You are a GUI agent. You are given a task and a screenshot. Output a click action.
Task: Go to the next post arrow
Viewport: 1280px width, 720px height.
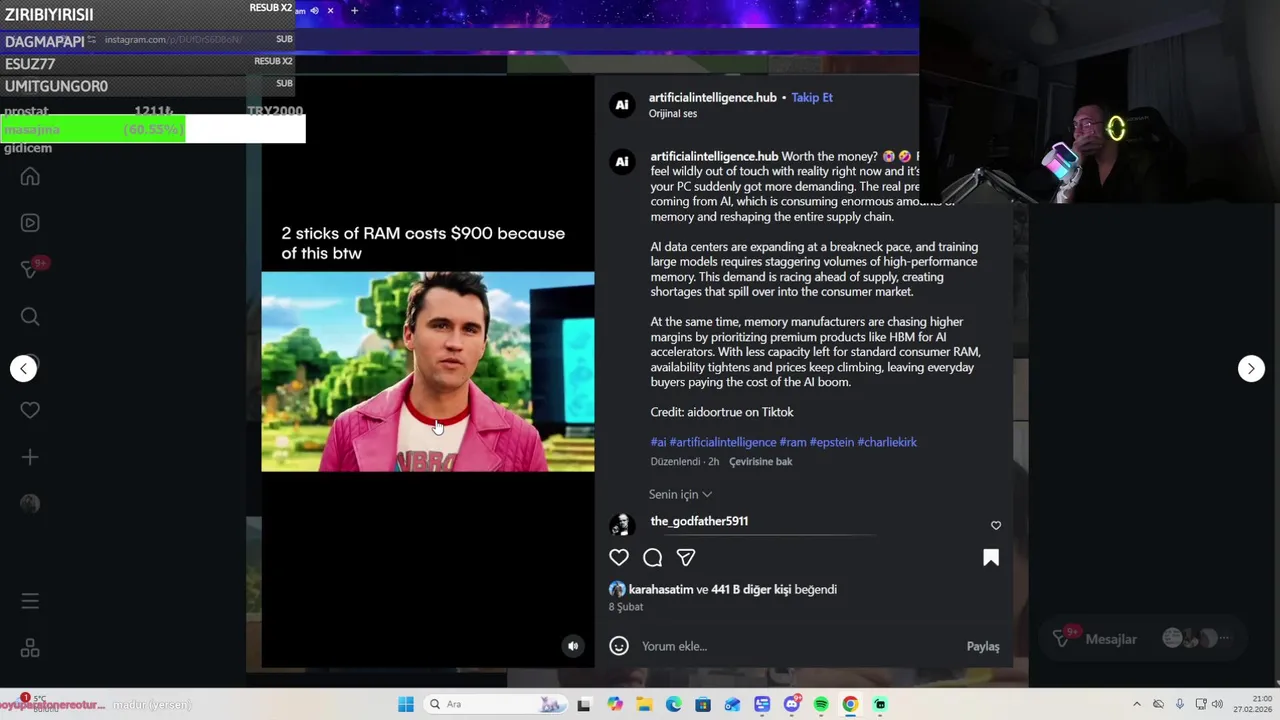[x=1251, y=368]
